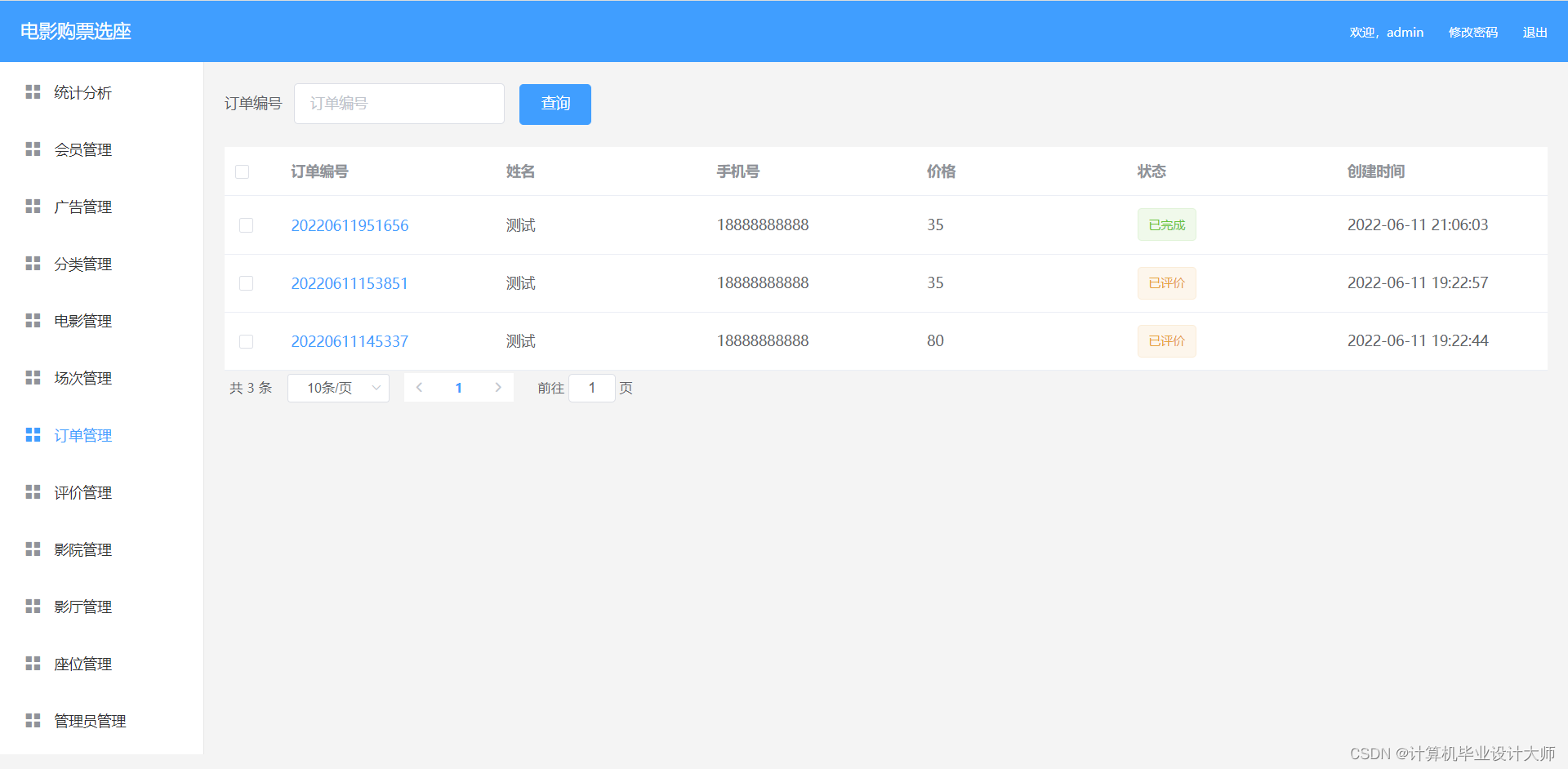Click the grid icon beside 评价管理

click(x=33, y=492)
